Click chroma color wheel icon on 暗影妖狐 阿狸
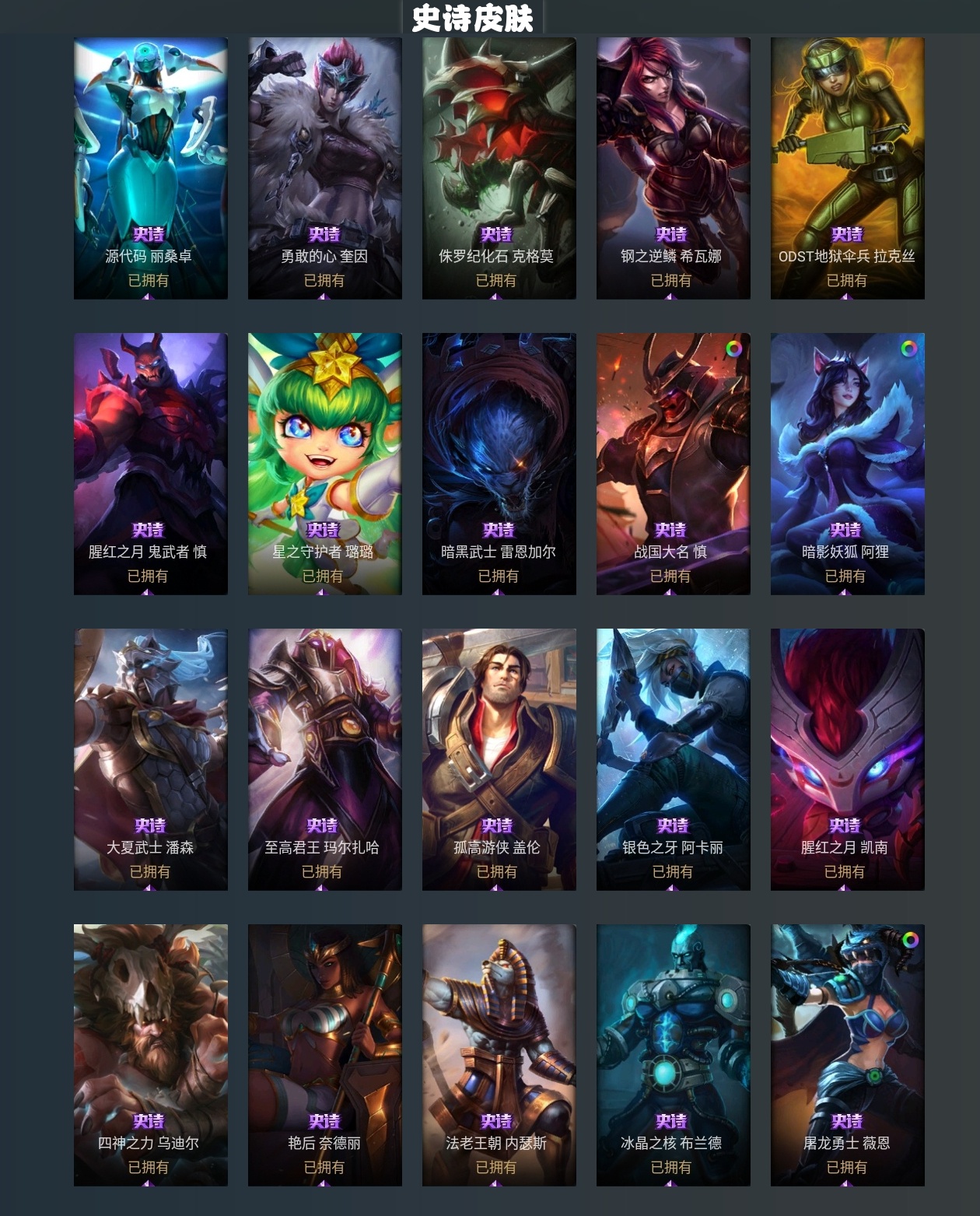 [x=908, y=349]
